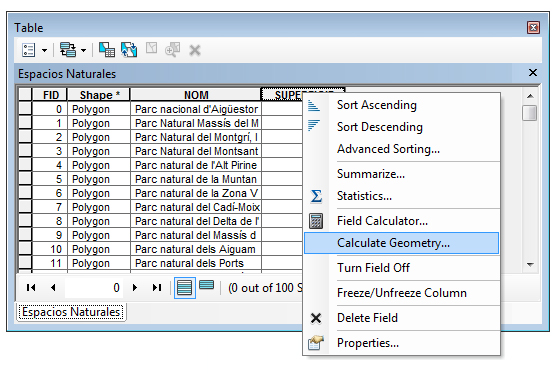The width and height of the screenshot is (554, 374).
Task: Click the Sort Ascending icon
Action: [314, 105]
